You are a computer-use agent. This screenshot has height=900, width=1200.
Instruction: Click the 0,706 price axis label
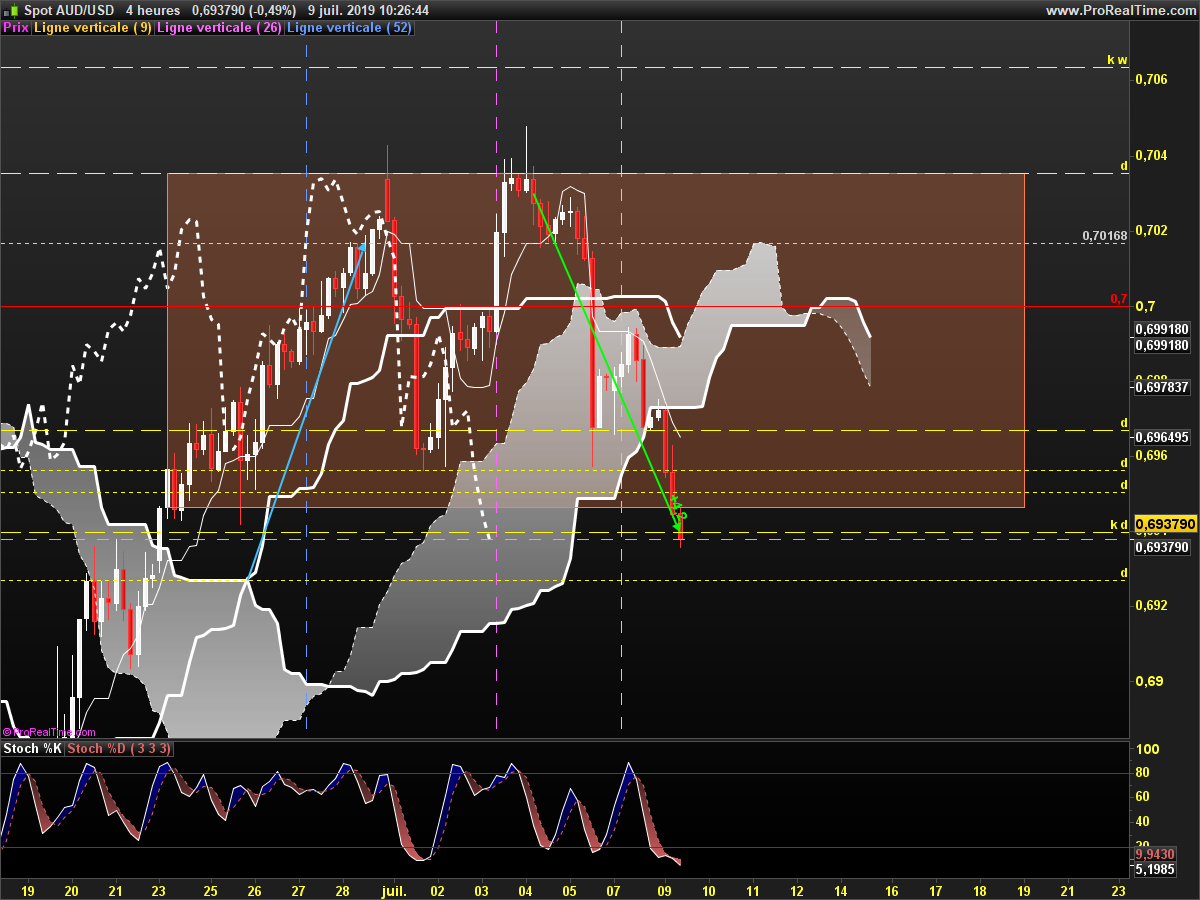[1151, 78]
